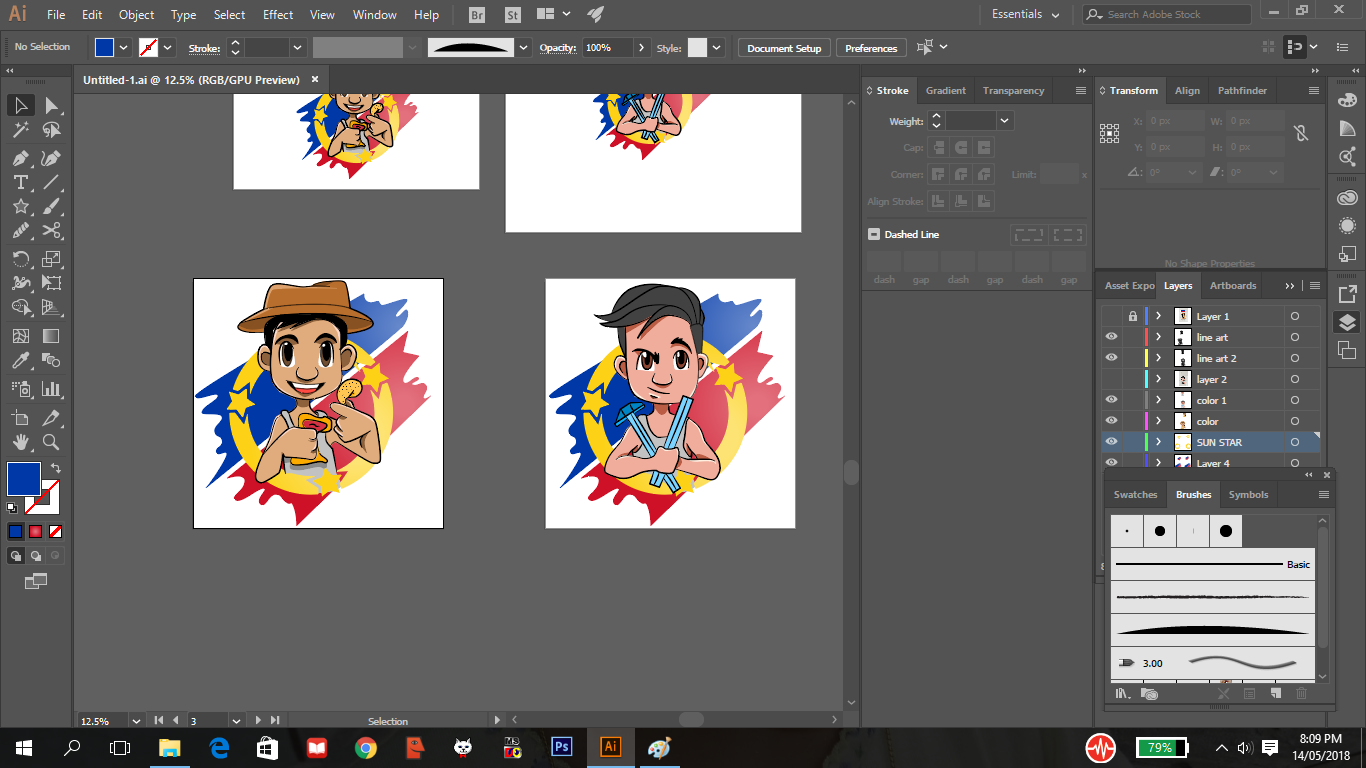Select the Pen tool
Screen dimensions: 1366x768
click(x=20, y=158)
